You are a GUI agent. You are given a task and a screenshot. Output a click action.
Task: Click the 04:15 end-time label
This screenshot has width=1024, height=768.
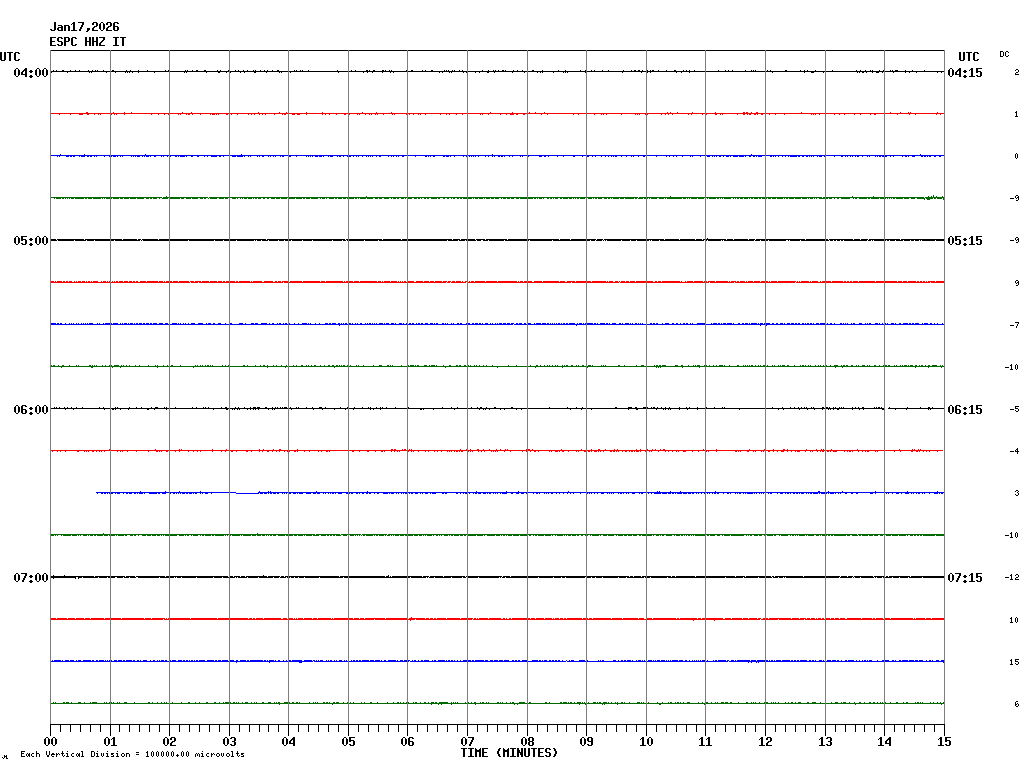[965, 73]
